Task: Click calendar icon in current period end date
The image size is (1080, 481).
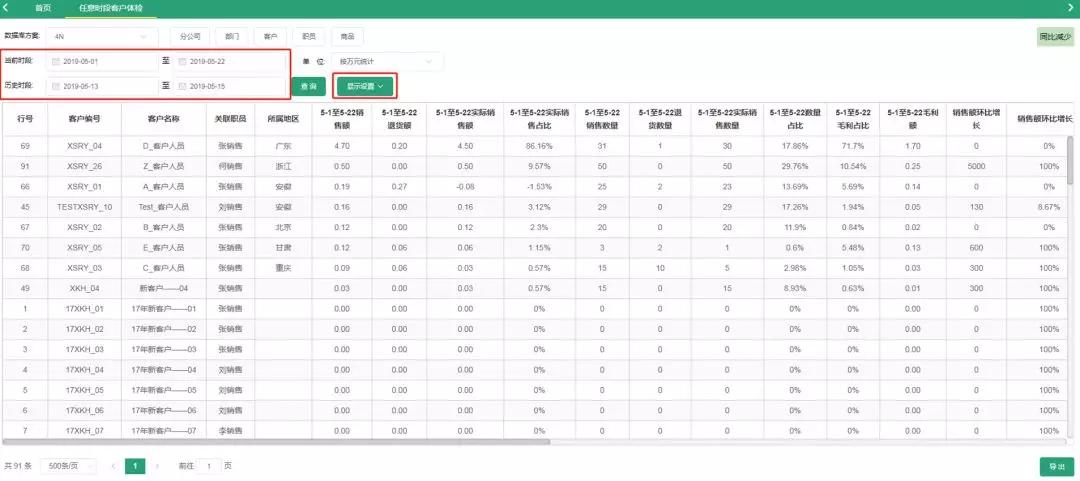Action: 183,61
